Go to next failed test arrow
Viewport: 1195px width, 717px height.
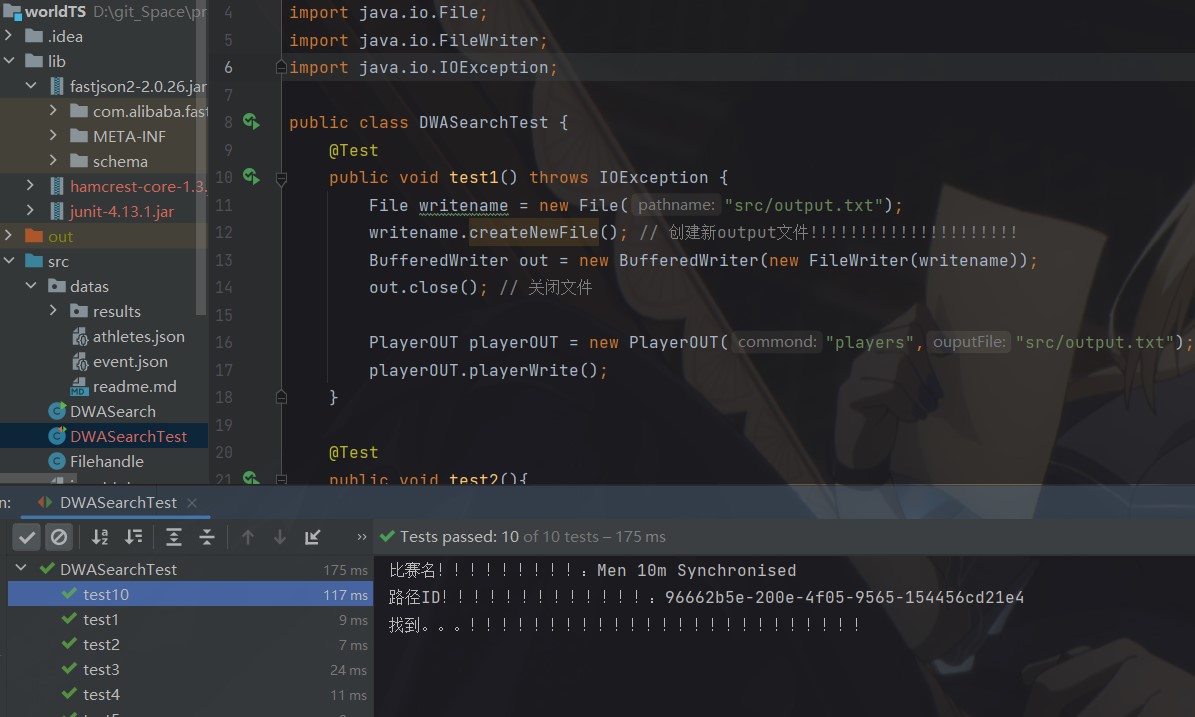pyautogui.click(x=280, y=537)
